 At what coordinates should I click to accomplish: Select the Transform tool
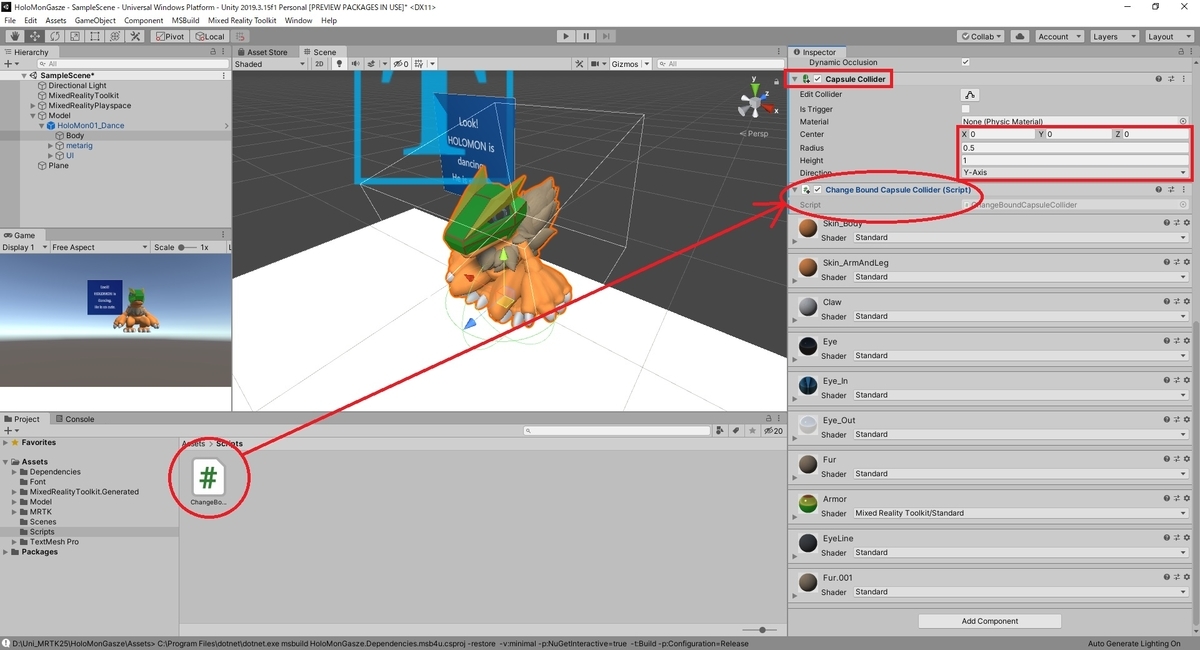[114, 36]
